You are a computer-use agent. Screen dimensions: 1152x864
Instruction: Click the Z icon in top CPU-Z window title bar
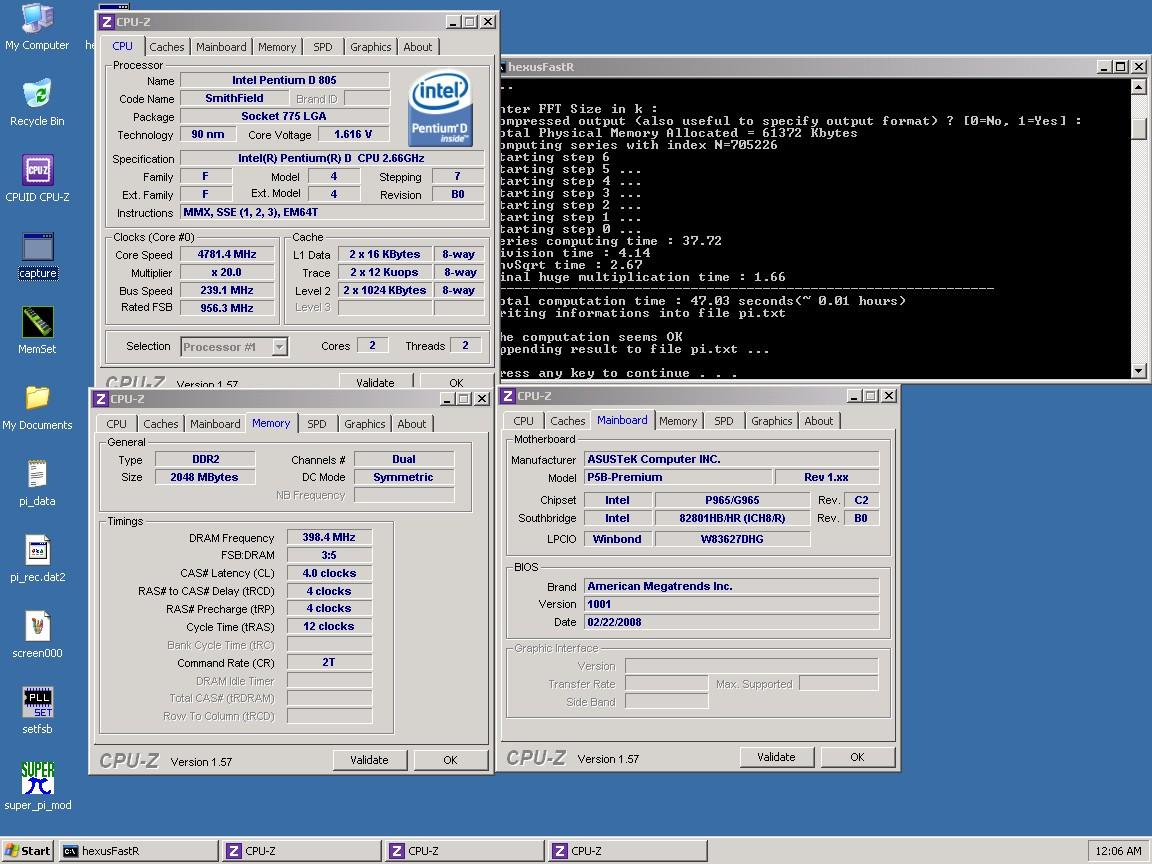[x=107, y=21]
